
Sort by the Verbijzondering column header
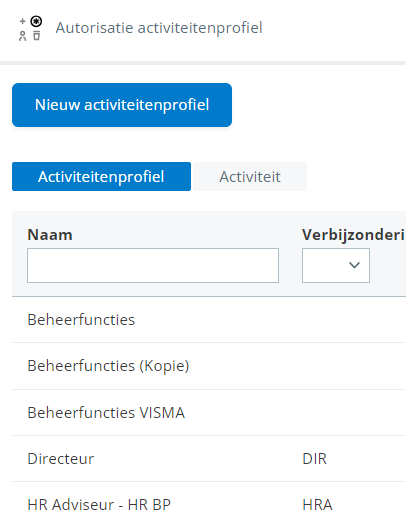[353, 235]
